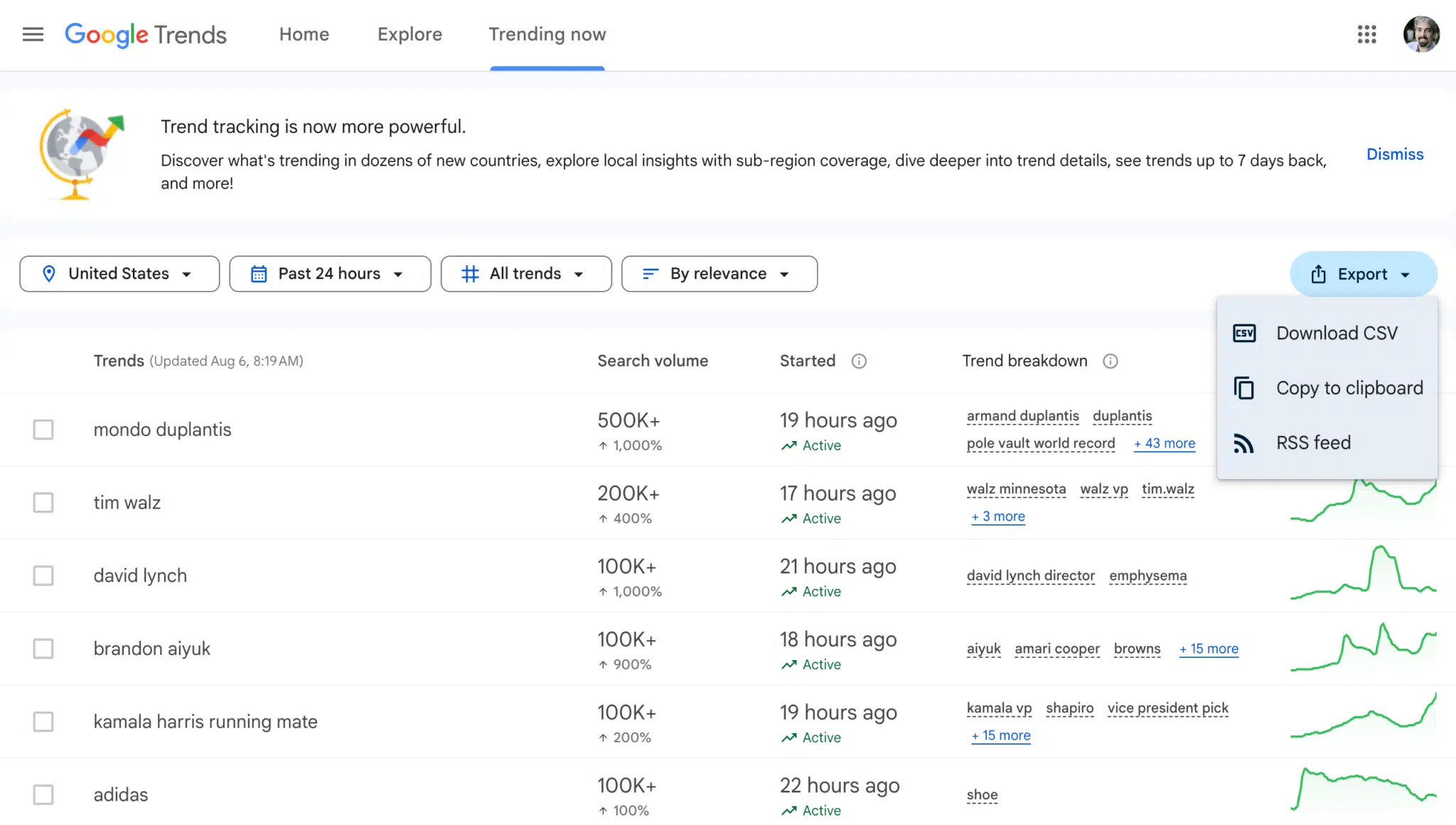This screenshot has width=1456, height=825.
Task: Go to the Home tab
Action: click(x=304, y=34)
